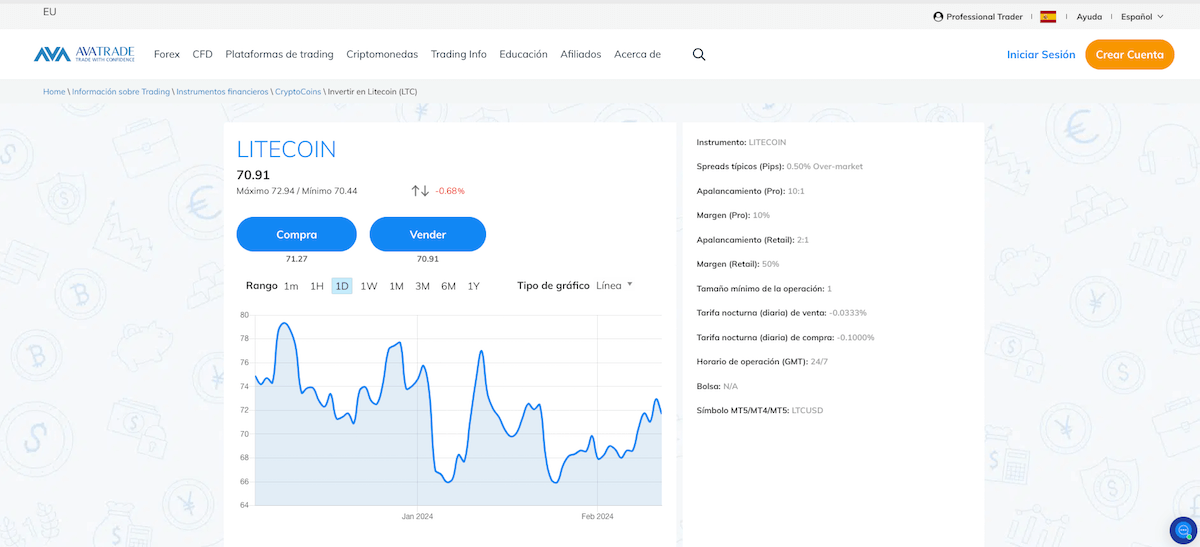1200x547 pixels.
Task: Click the Jan 2024 axis label
Action: (417, 517)
